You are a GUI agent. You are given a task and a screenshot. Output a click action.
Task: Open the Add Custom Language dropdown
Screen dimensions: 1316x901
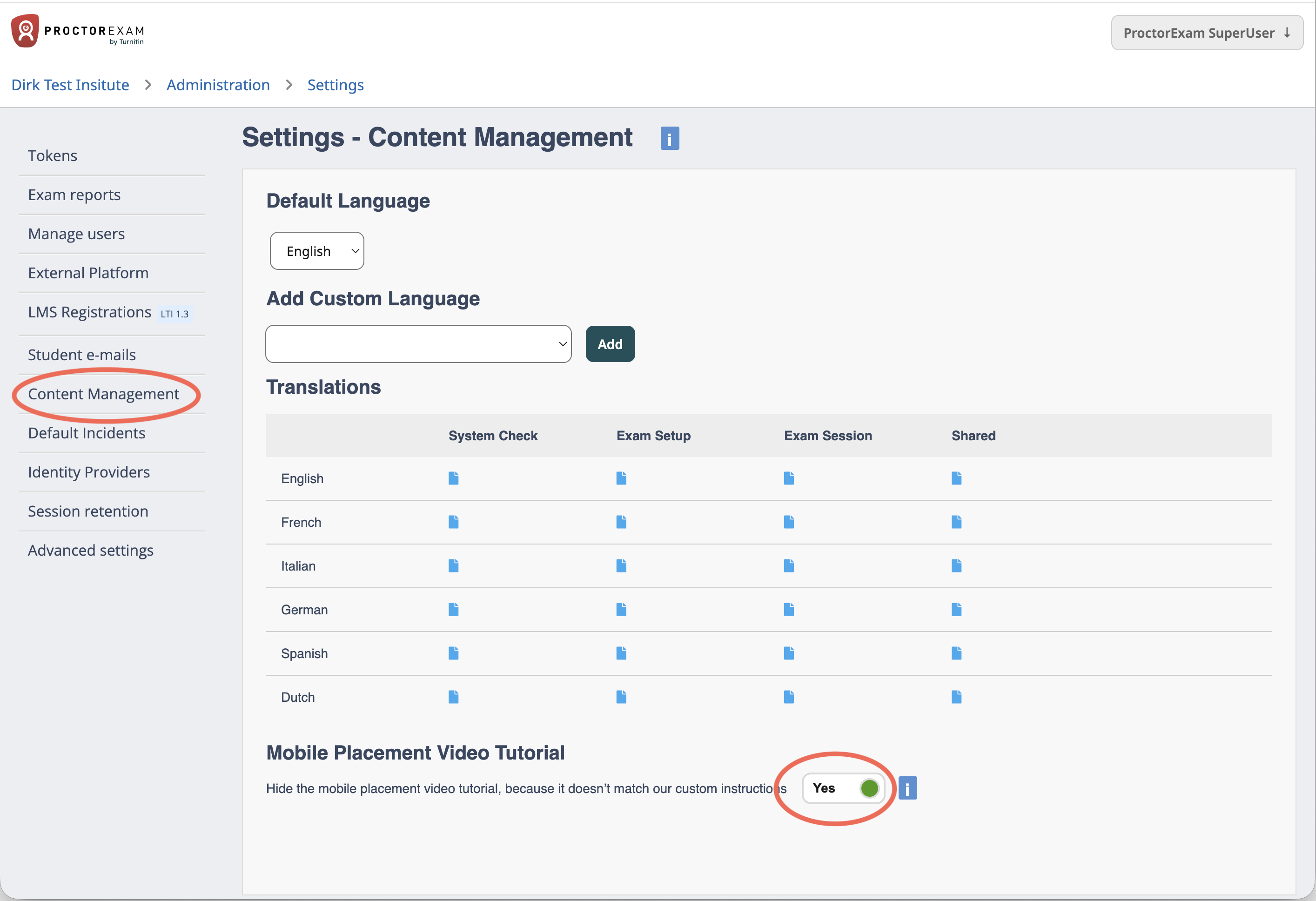(x=418, y=344)
